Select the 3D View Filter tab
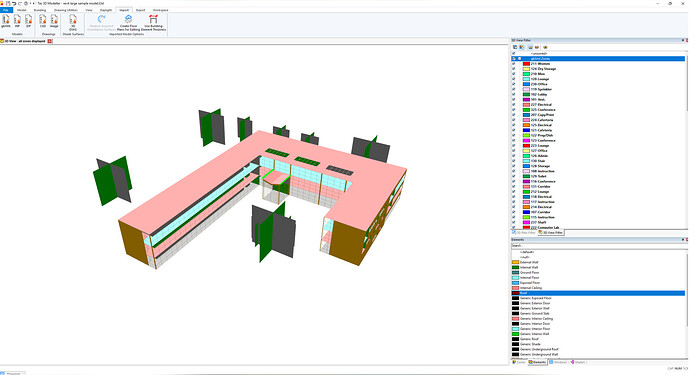Screen dimensions: 690x375 pos(551,232)
